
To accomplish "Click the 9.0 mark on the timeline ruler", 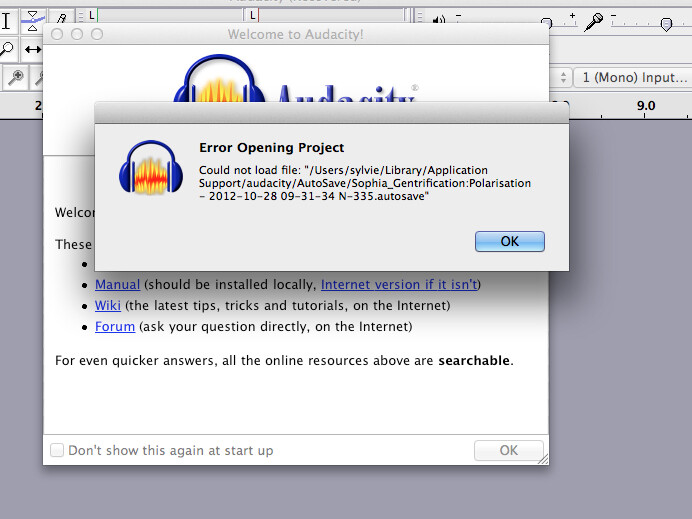I will tap(646, 106).
